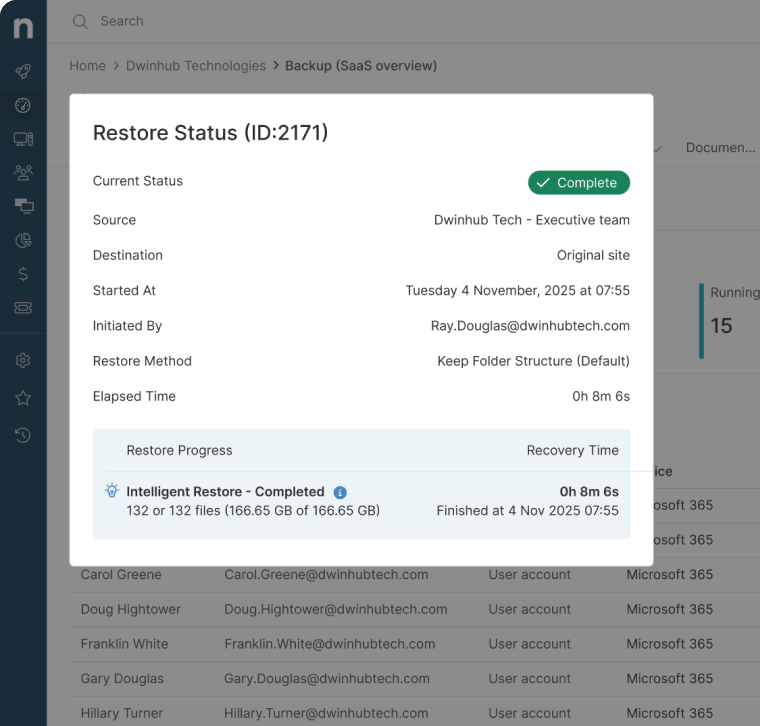Select the Franklin White row name
Screen dimensions: 760x726
[125, 644]
